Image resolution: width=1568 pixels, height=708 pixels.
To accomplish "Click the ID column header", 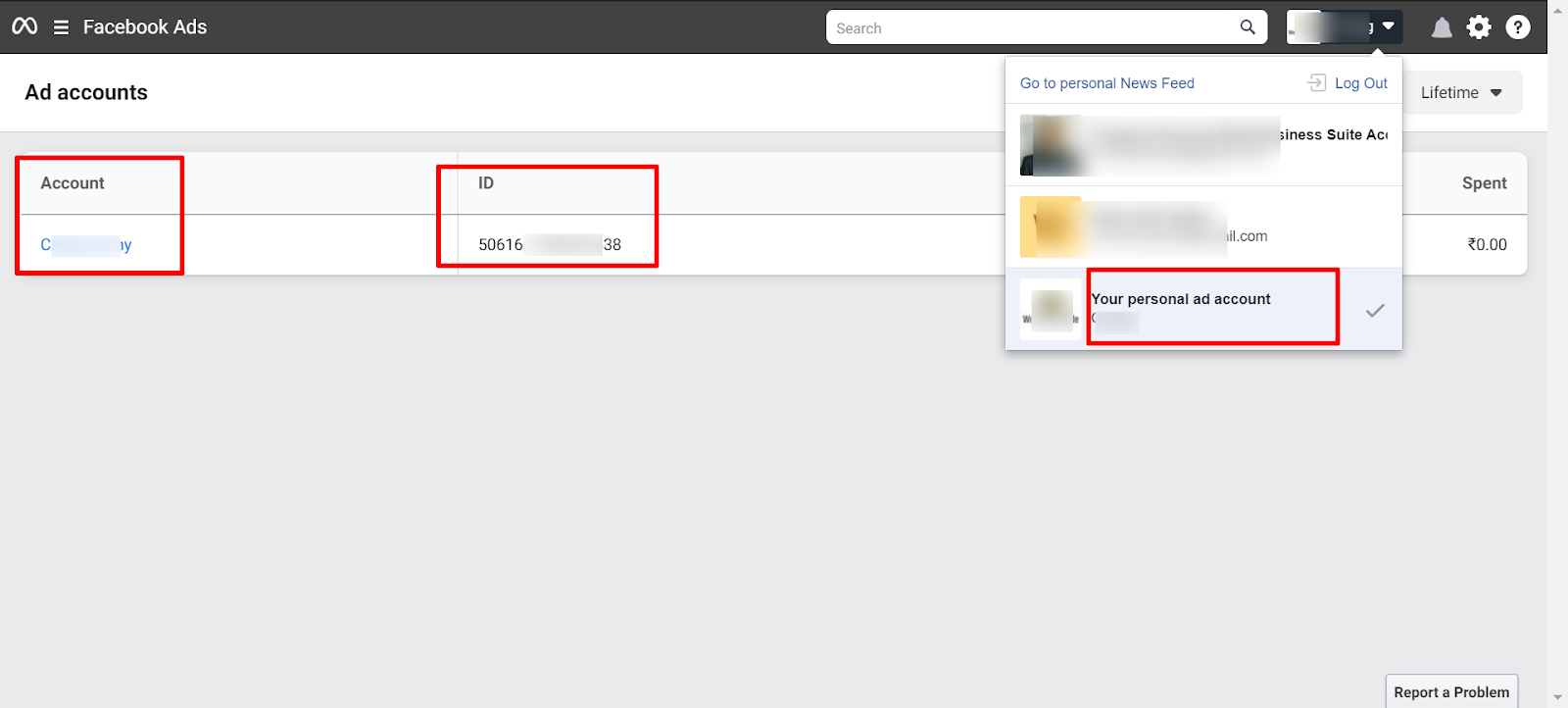I will tap(486, 183).
